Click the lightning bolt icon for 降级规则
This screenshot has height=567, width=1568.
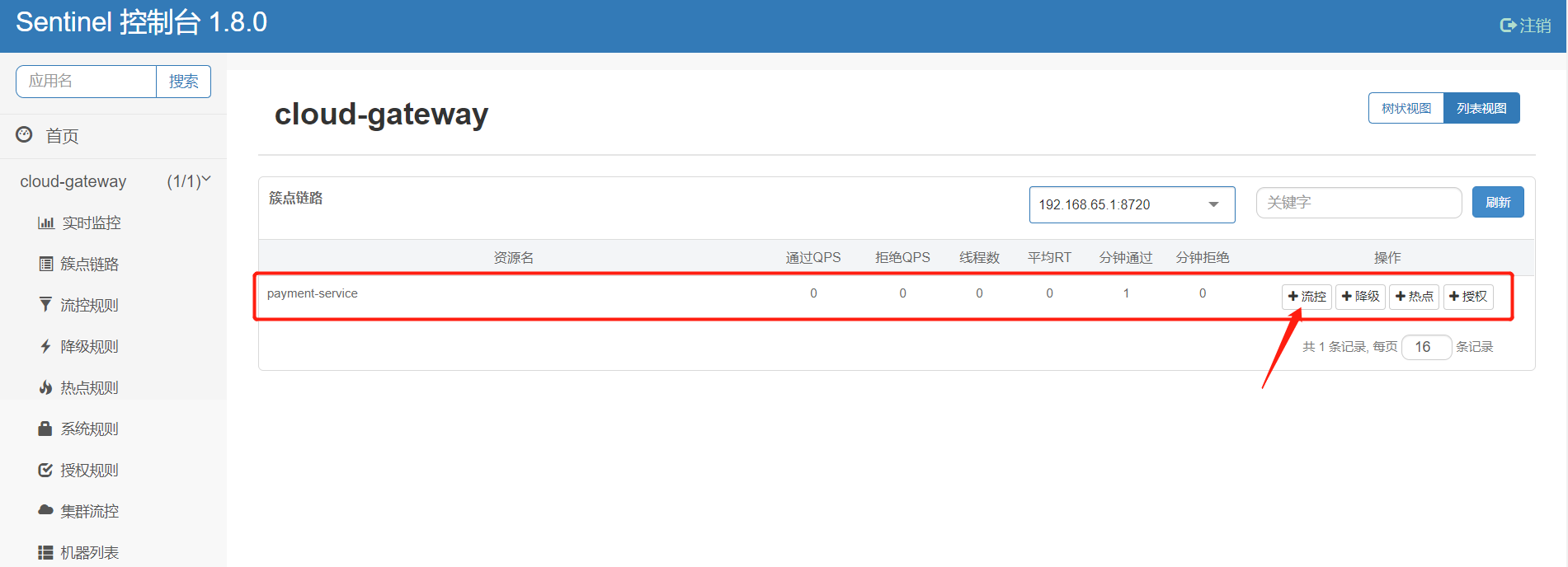45,346
